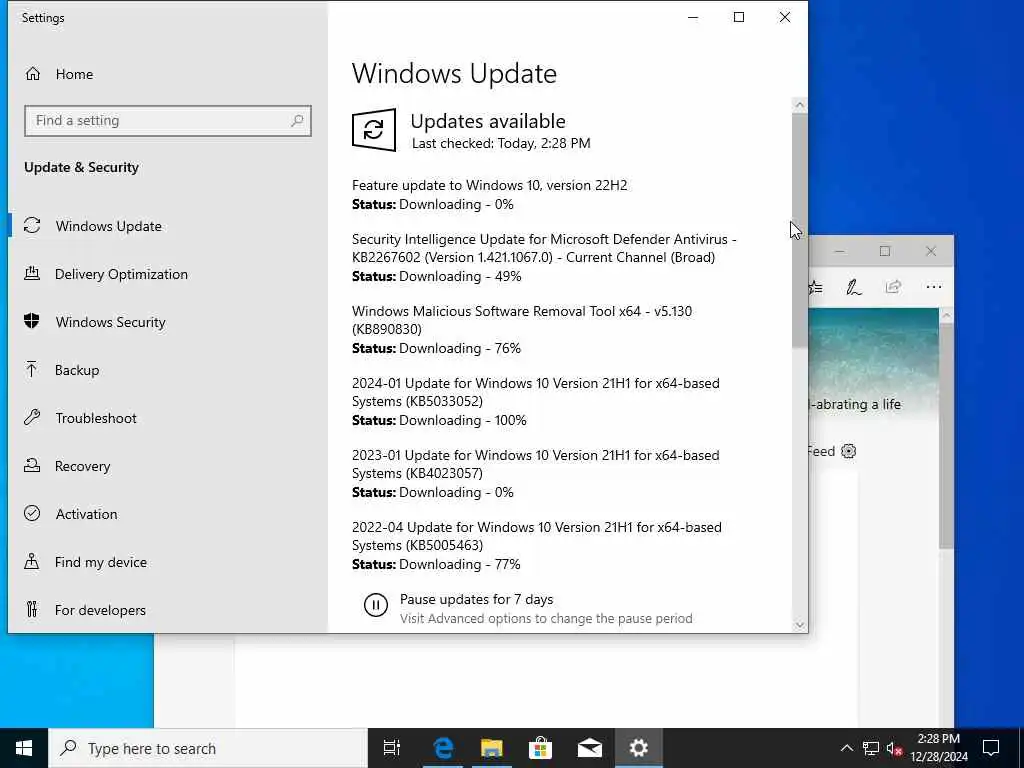Click Feature update to Windows 10, version 22H2
The width and height of the screenshot is (1024, 768).
click(x=489, y=185)
